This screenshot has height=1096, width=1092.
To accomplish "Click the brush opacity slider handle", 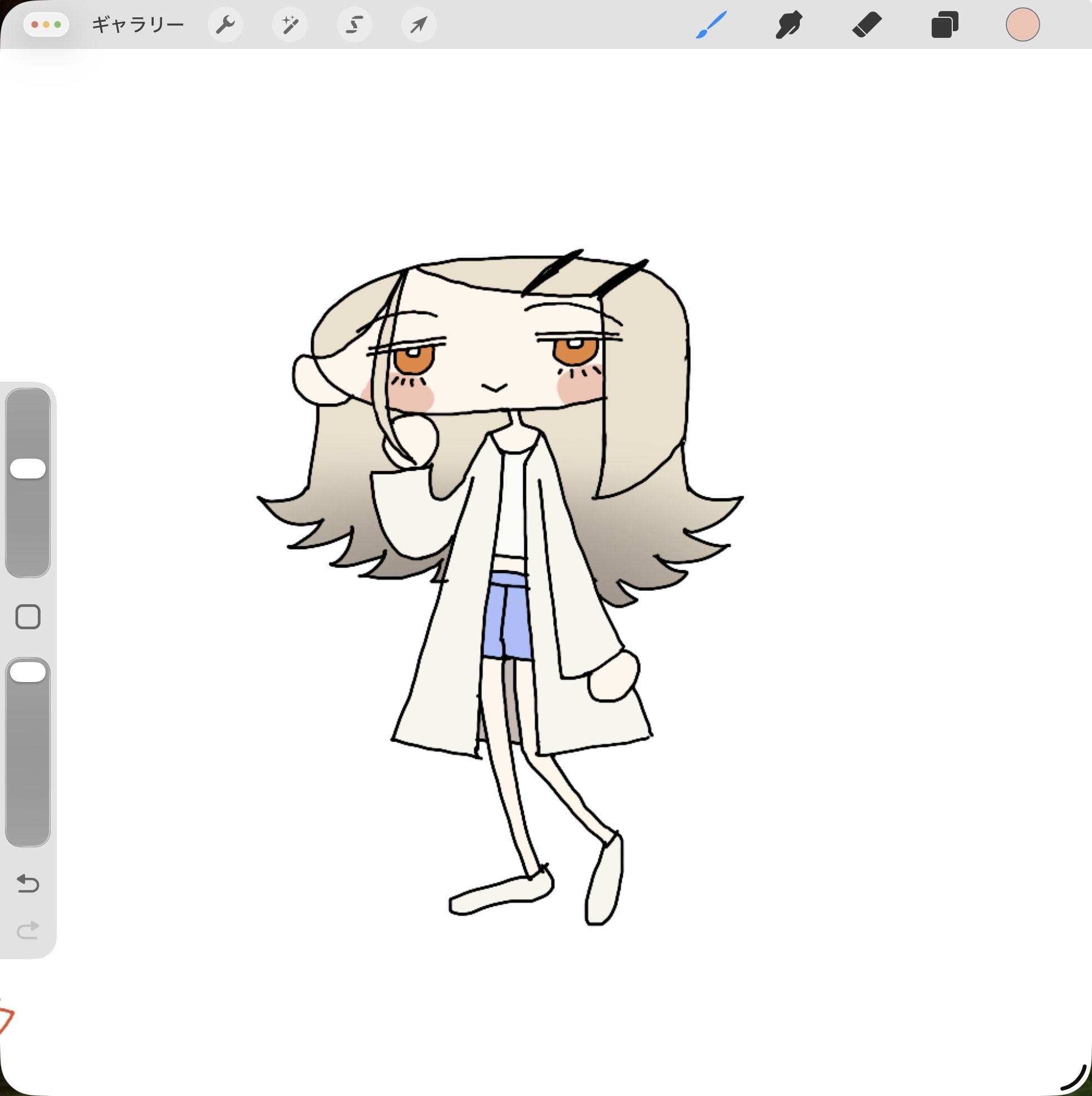I will point(28,672).
